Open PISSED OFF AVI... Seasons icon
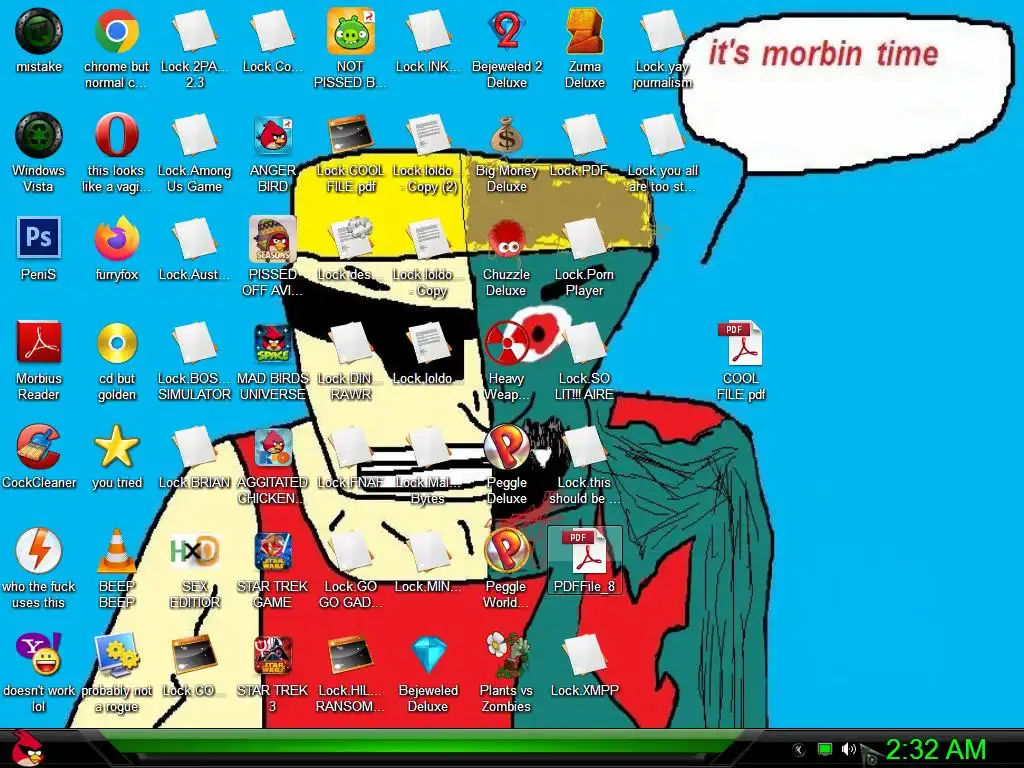This screenshot has width=1024, height=768. [x=273, y=239]
